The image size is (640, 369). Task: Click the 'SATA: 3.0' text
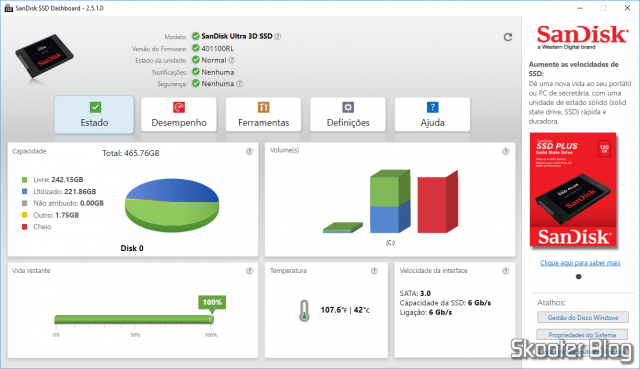pyautogui.click(x=415, y=293)
